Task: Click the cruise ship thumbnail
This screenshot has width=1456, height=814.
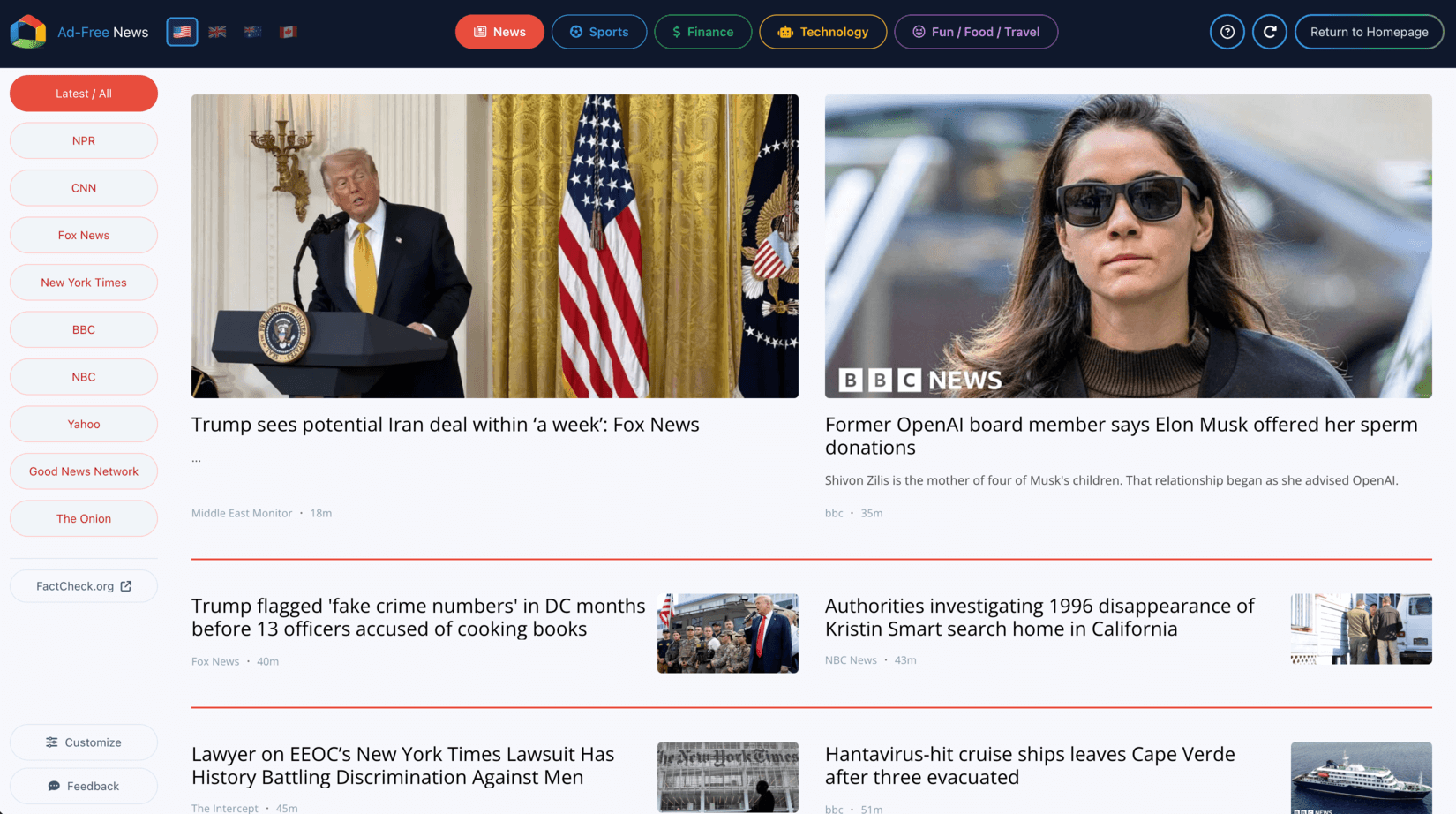Action: 1361,777
